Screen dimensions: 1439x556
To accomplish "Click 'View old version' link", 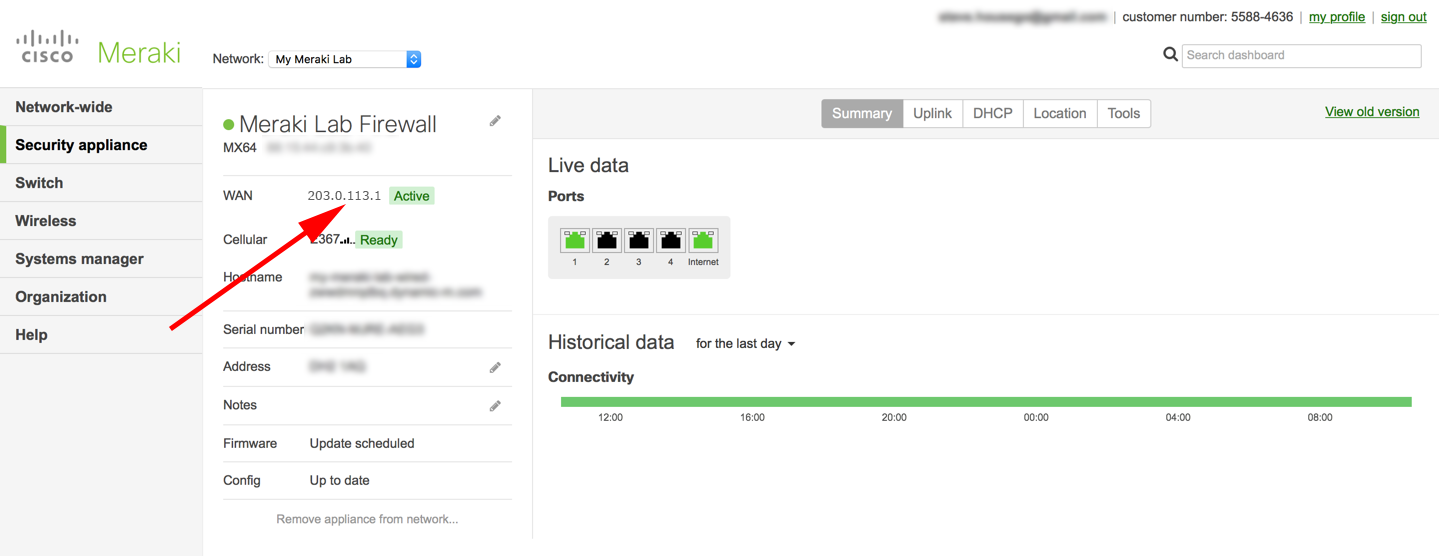I will pyautogui.click(x=1372, y=112).
